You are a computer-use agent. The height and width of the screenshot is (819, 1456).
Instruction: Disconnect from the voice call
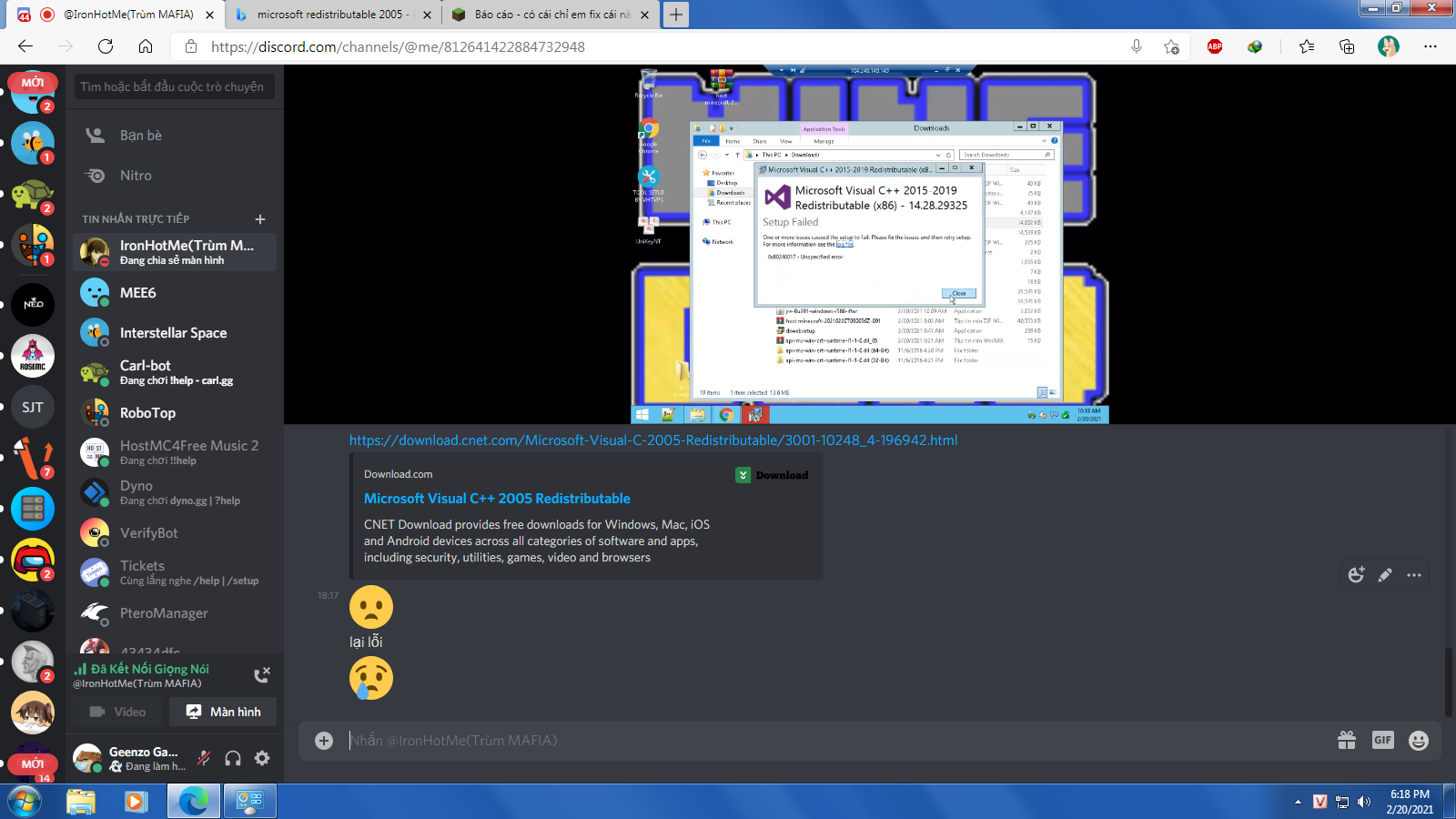pos(262,674)
